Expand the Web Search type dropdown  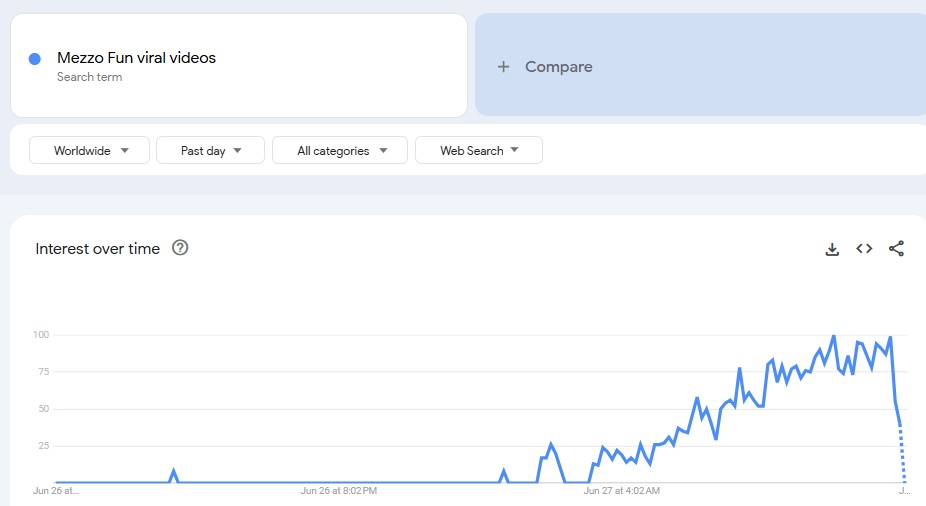(x=478, y=151)
